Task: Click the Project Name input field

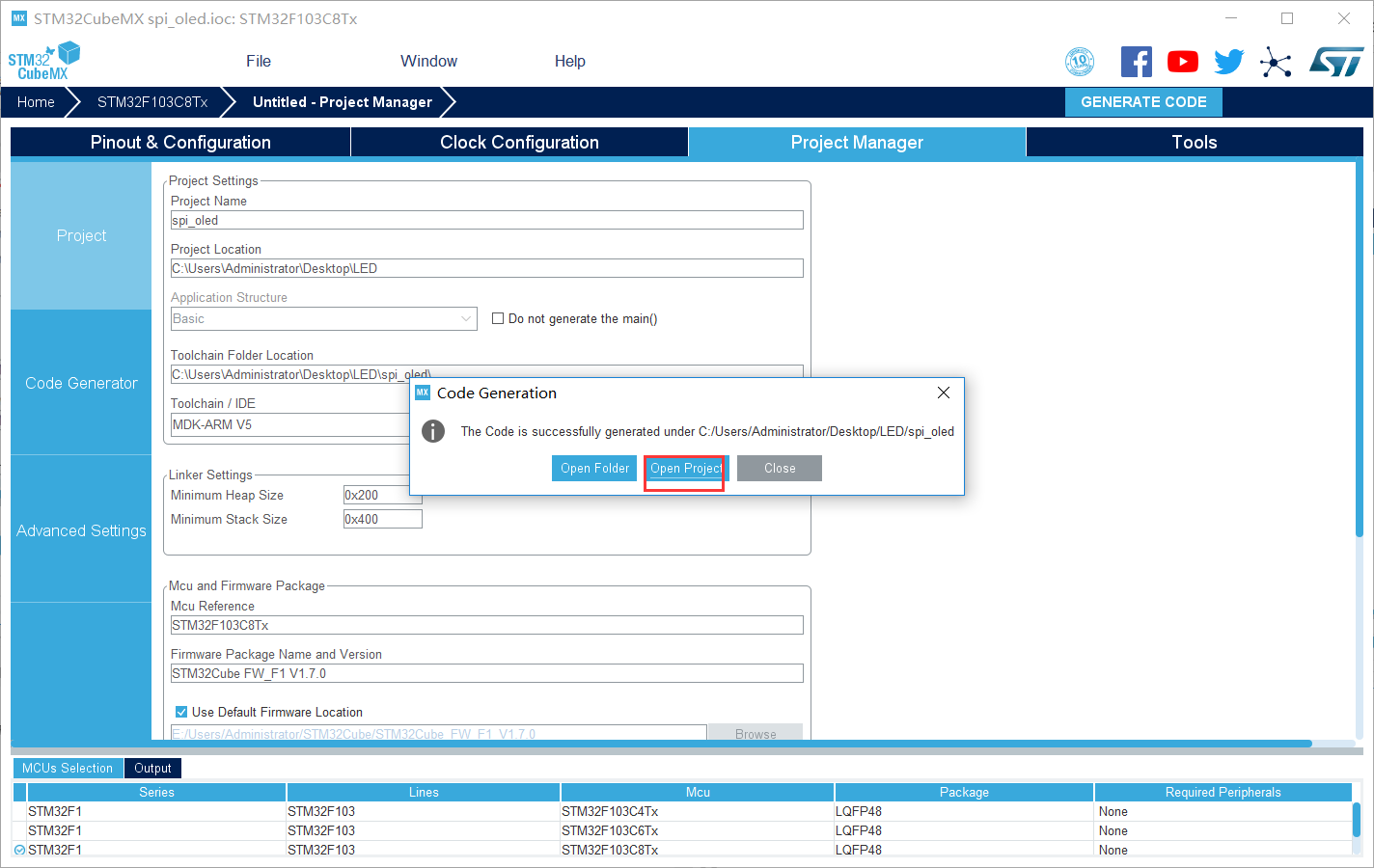Action: (x=487, y=220)
